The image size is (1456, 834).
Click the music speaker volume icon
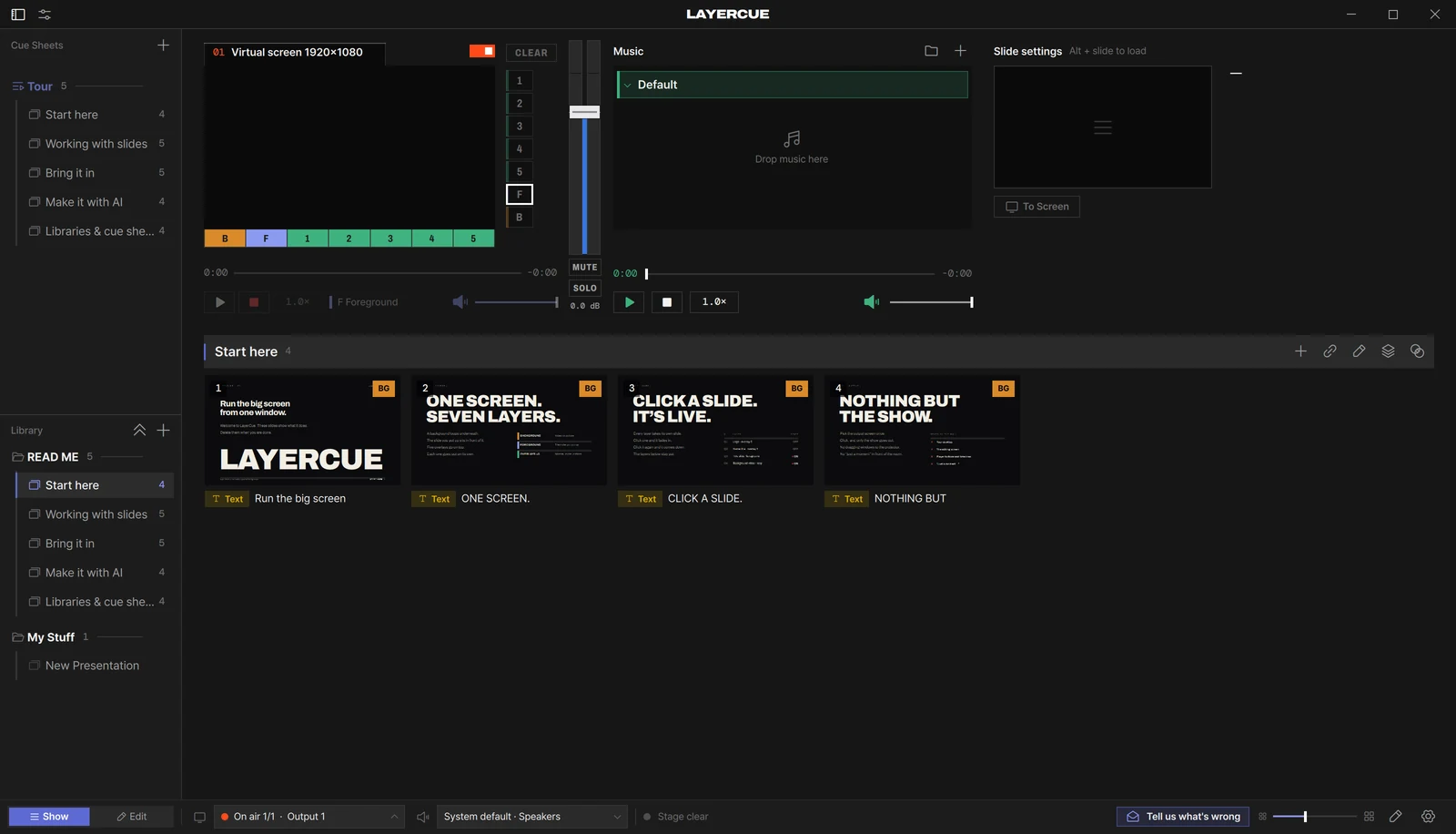[x=871, y=302]
